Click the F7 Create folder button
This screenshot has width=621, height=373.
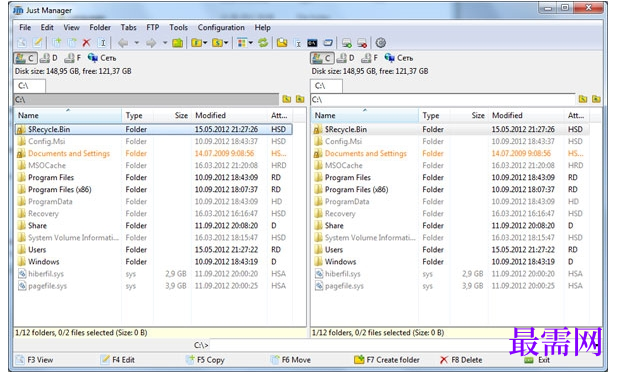pos(387,360)
